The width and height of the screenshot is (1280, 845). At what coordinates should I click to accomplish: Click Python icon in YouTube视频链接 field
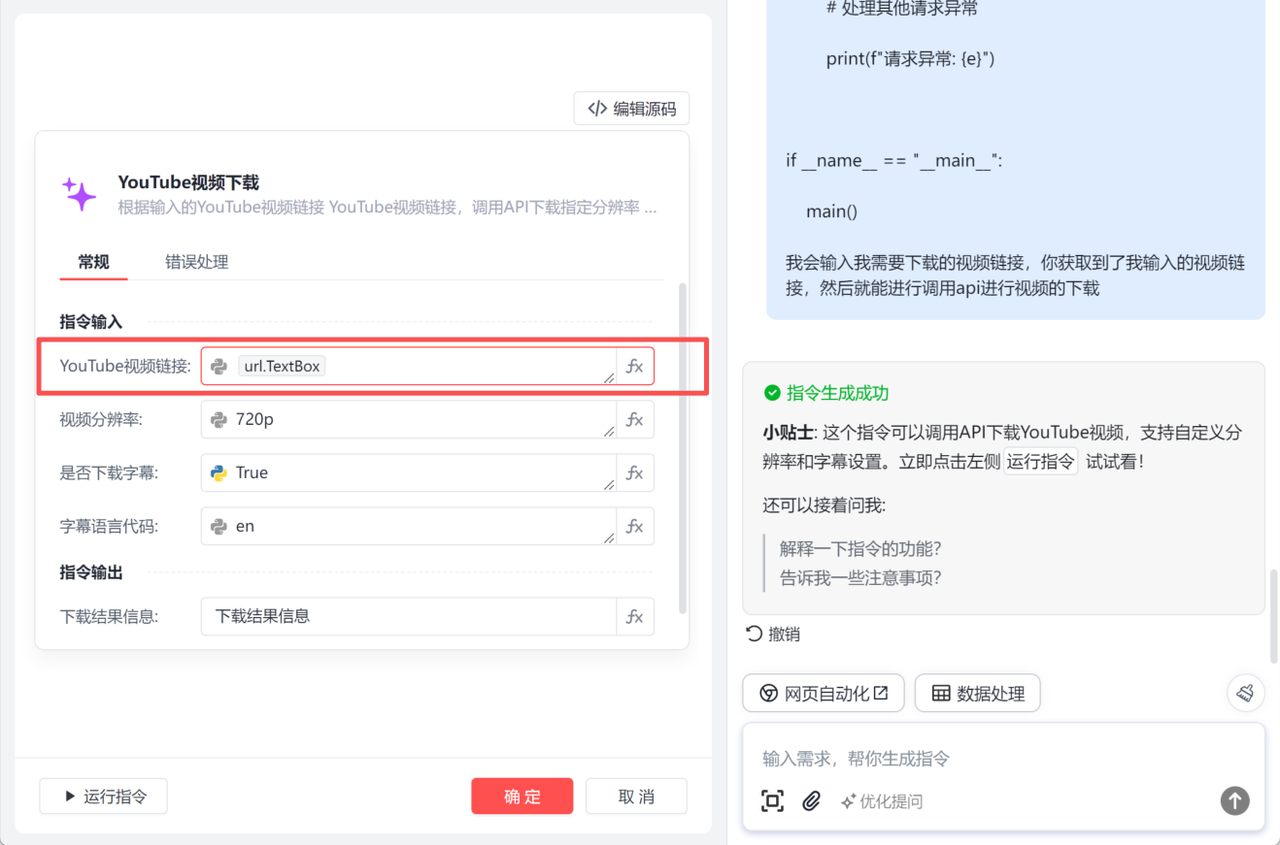click(x=219, y=367)
